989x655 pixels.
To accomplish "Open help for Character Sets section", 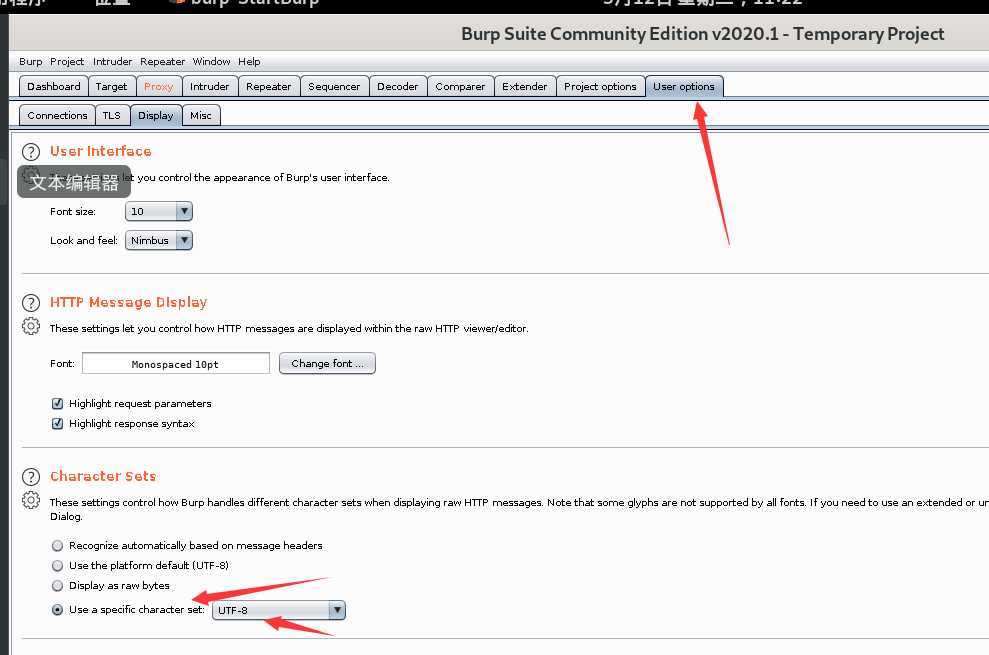I will coord(30,477).
